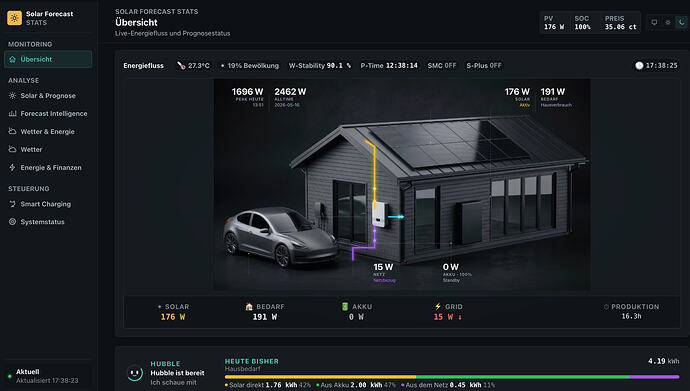The width and height of the screenshot is (690, 391).
Task: Click the 2462 W Alltime value
Action: pyautogui.click(x=290, y=91)
